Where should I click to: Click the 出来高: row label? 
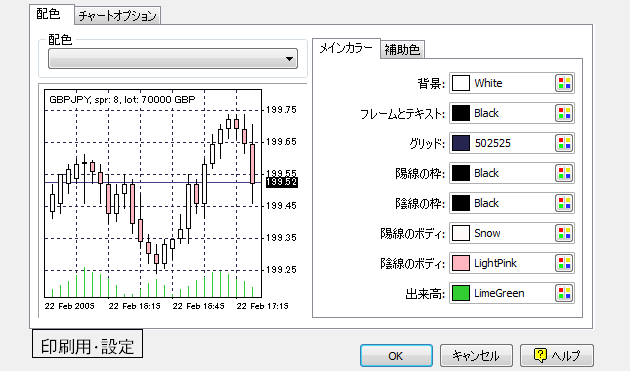pyautogui.click(x=425, y=294)
